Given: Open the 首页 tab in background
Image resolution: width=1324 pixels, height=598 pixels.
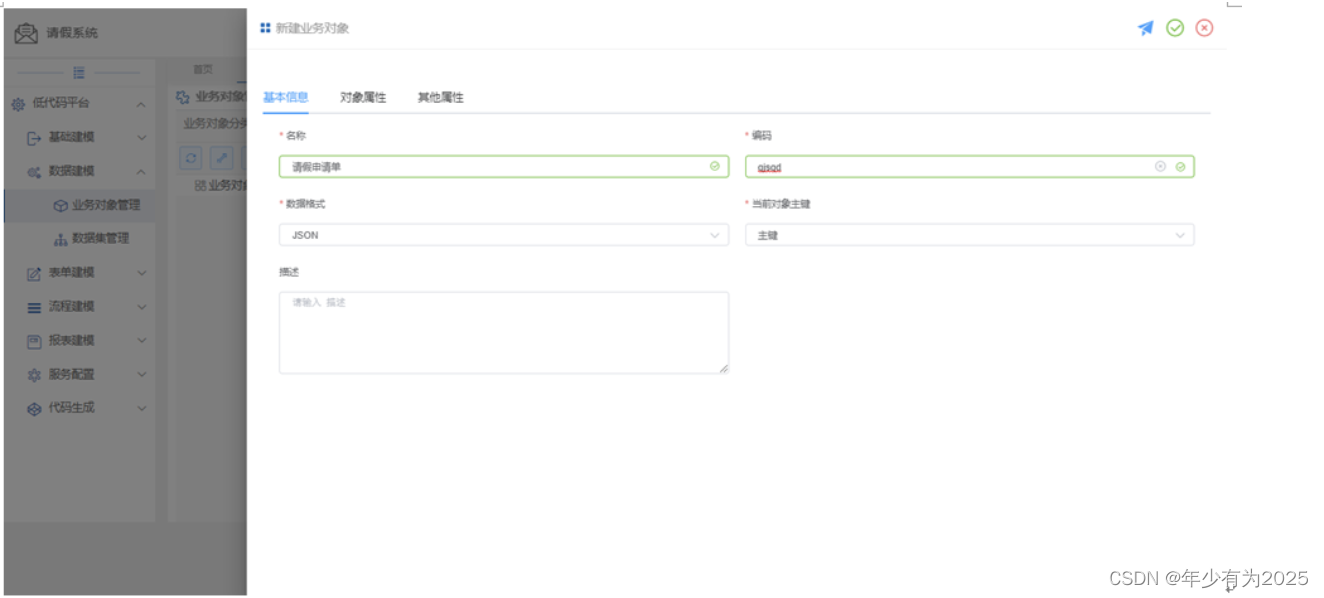Looking at the screenshot, I should click(203, 70).
